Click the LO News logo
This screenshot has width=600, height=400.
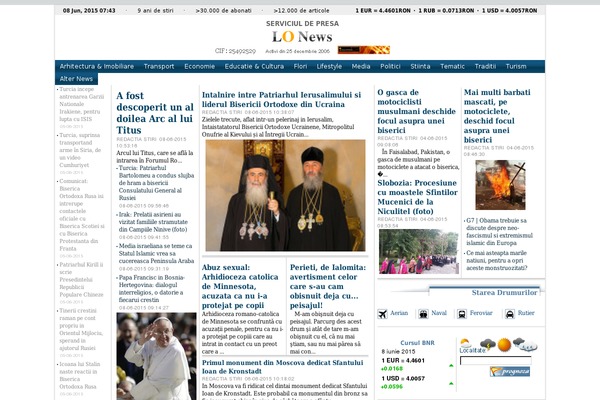point(302,37)
